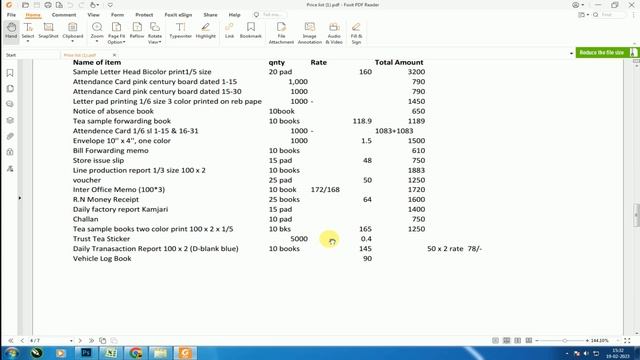Image resolution: width=640 pixels, height=360 pixels.
Task: Click inside the Find search field
Action: (612, 15)
